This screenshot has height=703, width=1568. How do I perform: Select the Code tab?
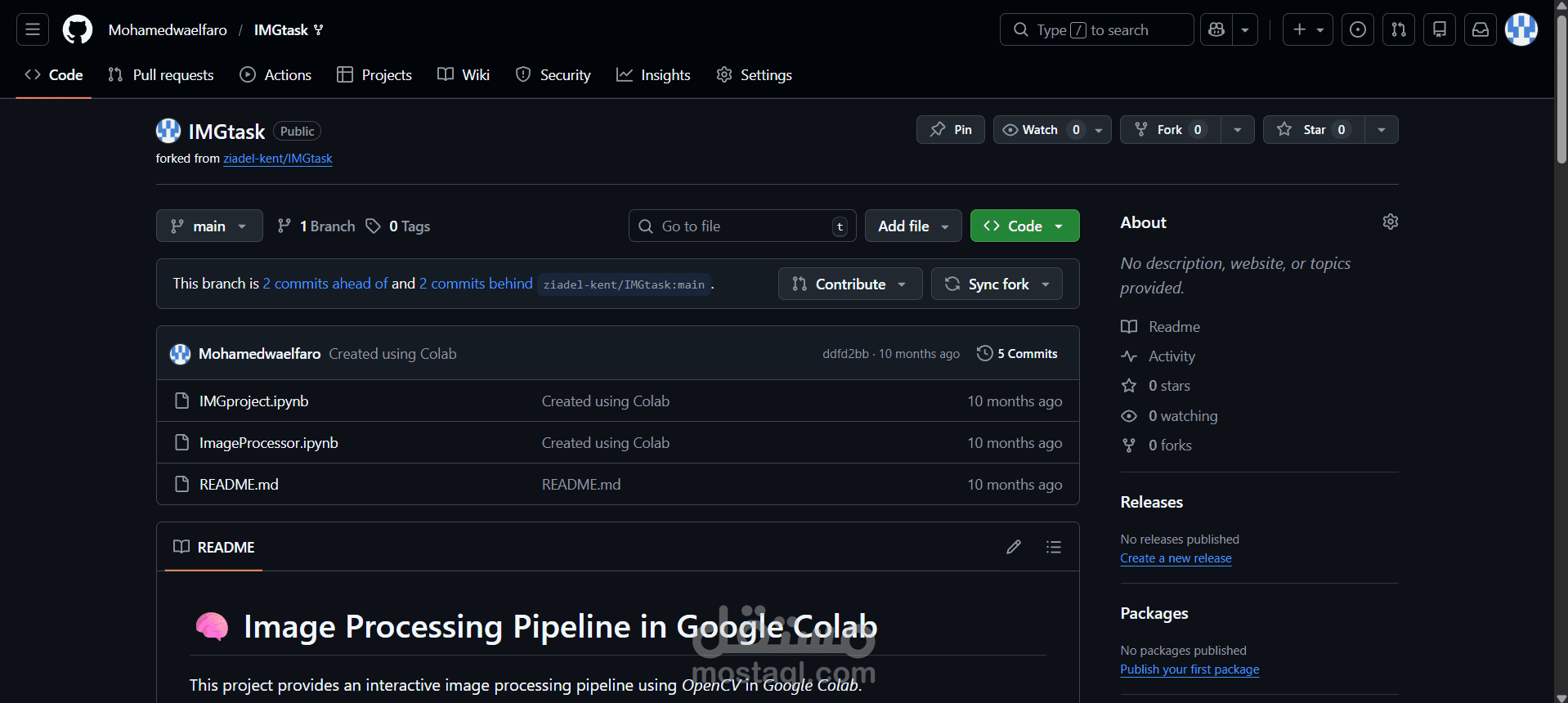[54, 74]
